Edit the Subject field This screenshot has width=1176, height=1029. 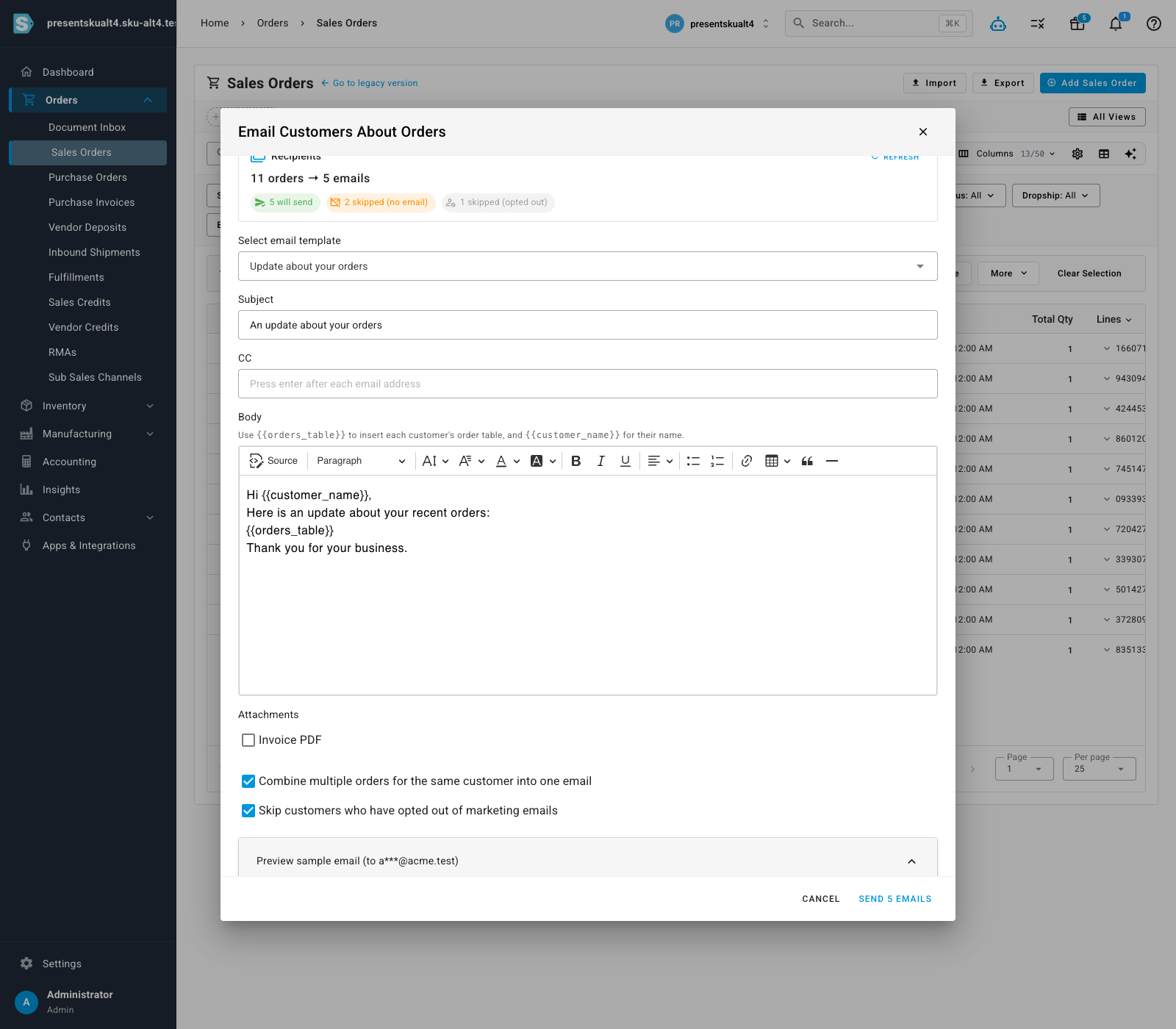pos(588,325)
